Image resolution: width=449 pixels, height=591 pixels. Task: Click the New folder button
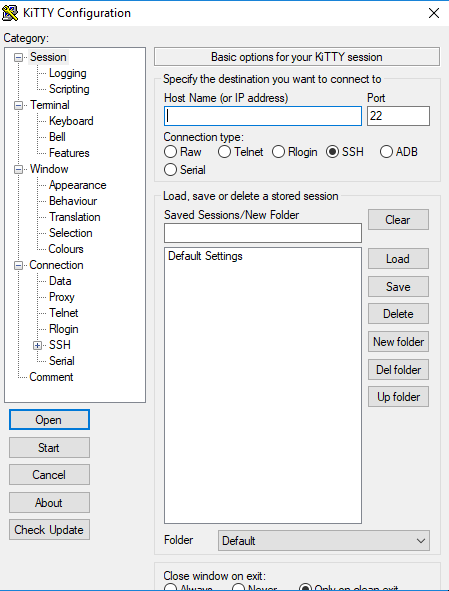(x=398, y=341)
